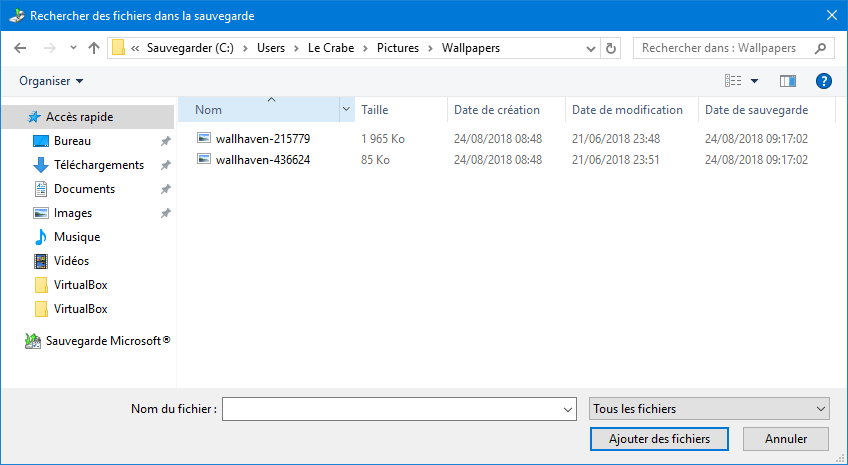Click the image icon of wallhaven-436624
Image resolution: width=848 pixels, height=465 pixels.
click(x=204, y=159)
